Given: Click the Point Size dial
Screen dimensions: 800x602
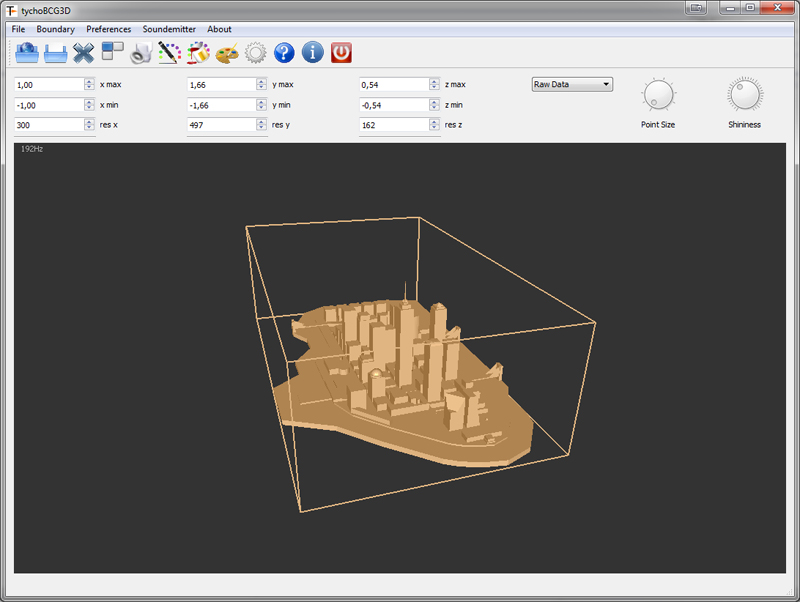Looking at the screenshot, I should (658, 95).
